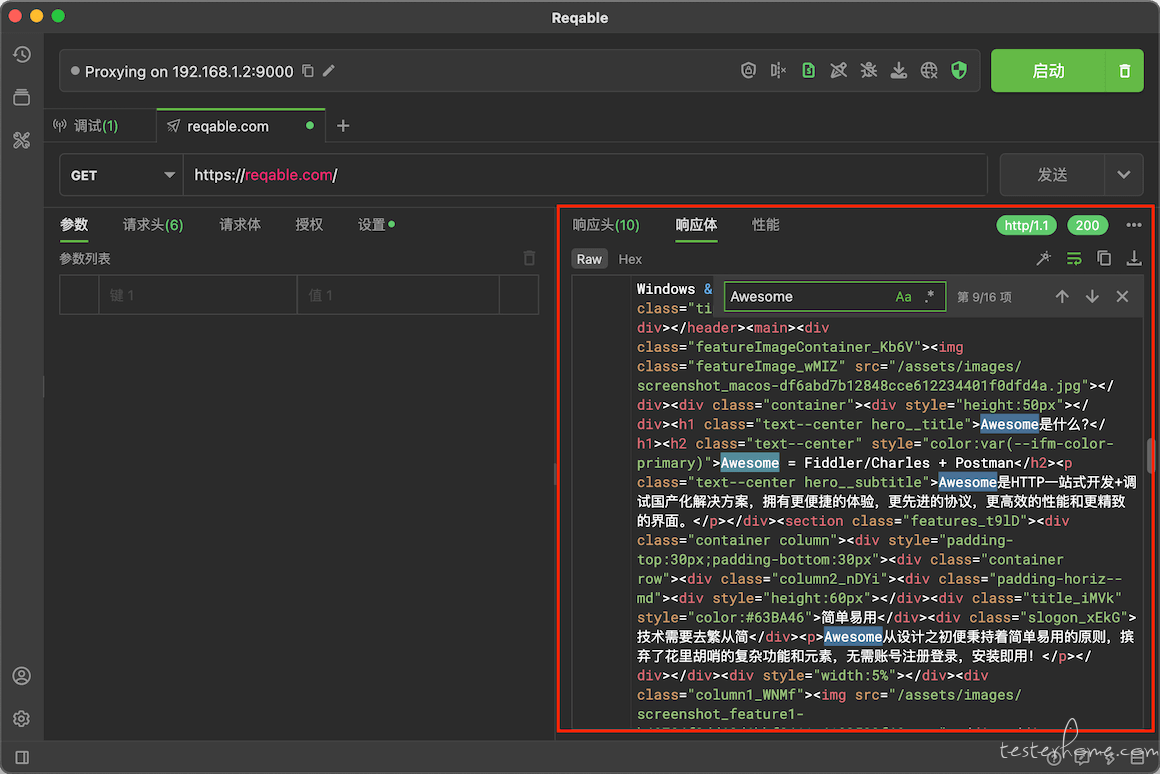Go to previous search match
1160x774 pixels.
[1062, 297]
